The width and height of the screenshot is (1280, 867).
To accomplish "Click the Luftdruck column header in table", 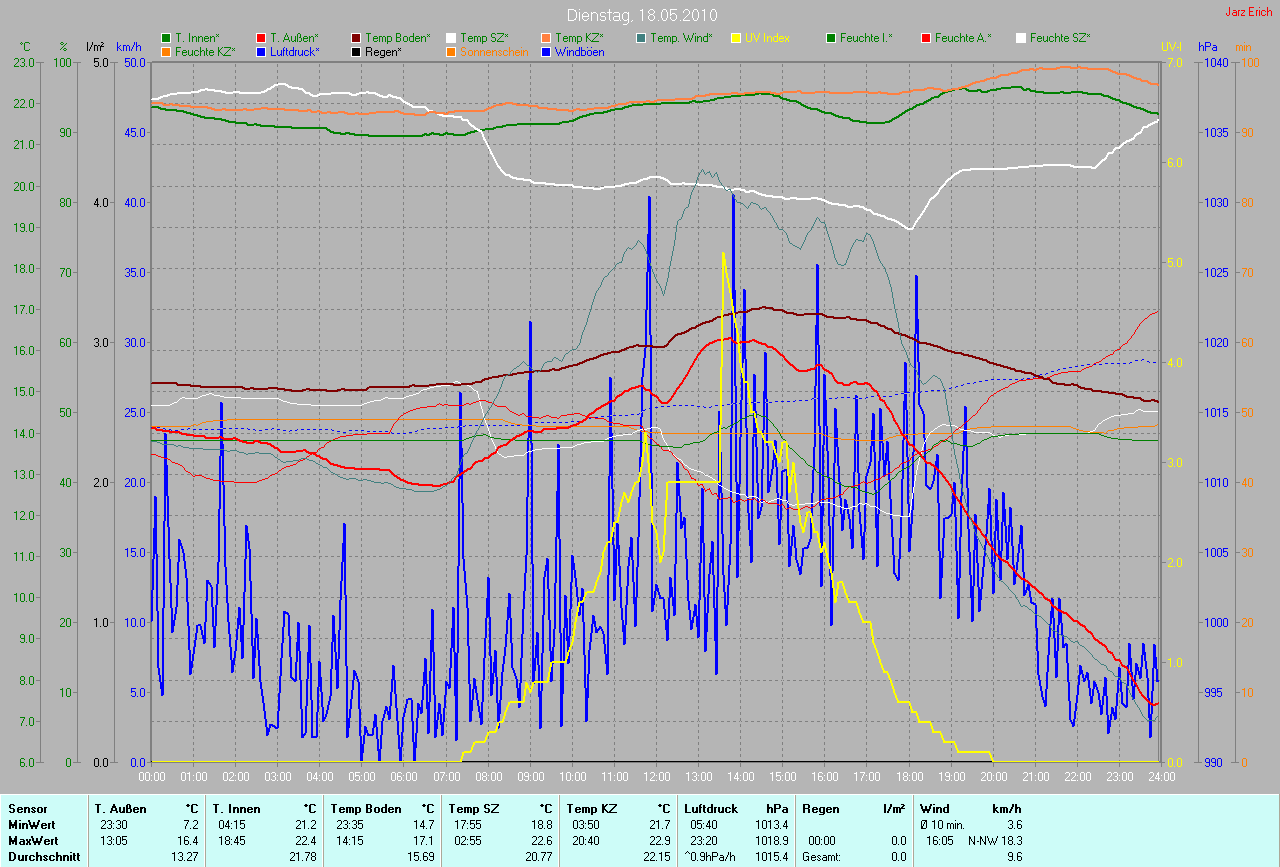I will coord(710,809).
